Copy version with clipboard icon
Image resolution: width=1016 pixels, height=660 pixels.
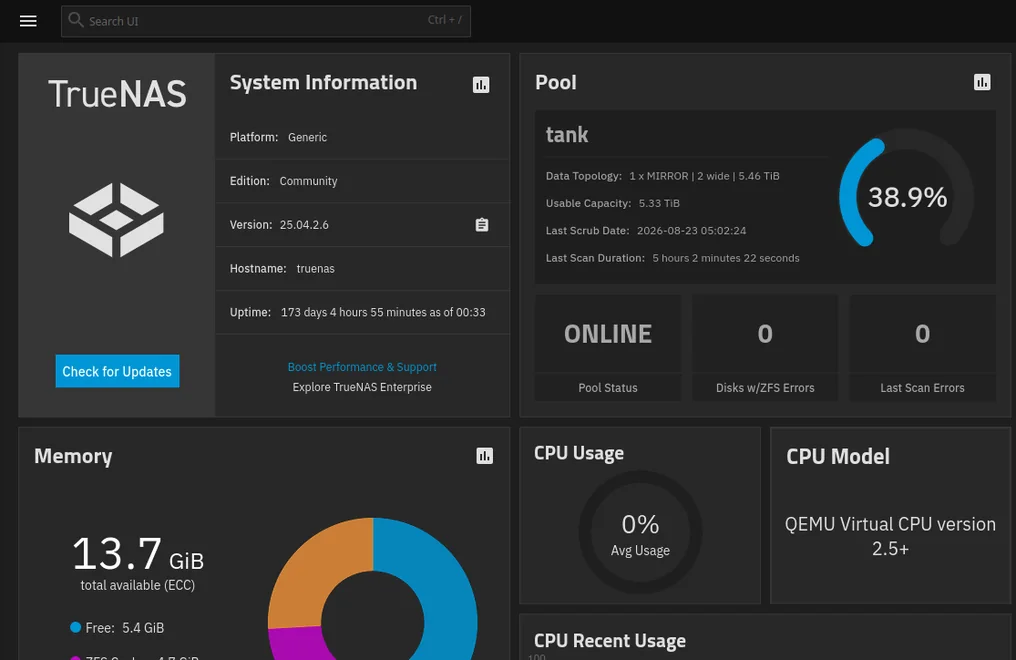pos(481,225)
